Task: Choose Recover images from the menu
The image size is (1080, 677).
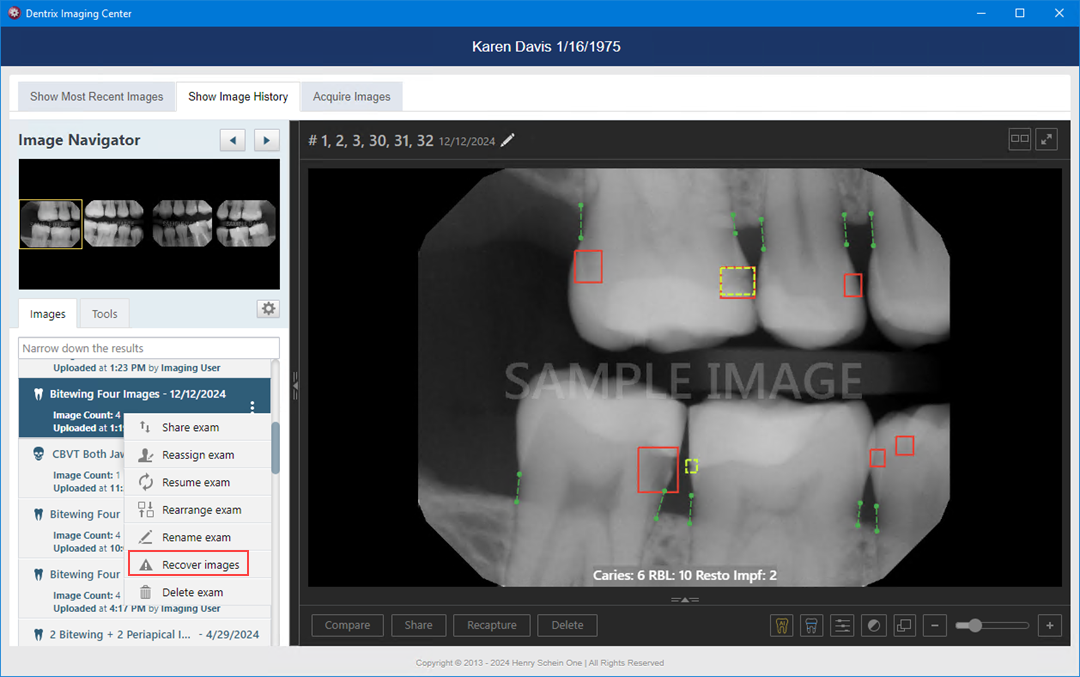Action: (188, 563)
